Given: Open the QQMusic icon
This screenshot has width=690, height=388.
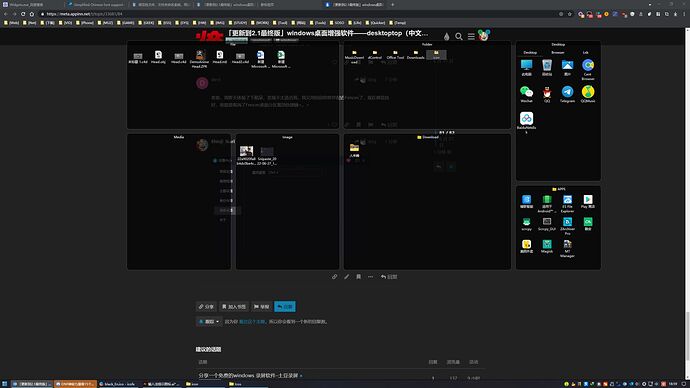Looking at the screenshot, I should (588, 92).
